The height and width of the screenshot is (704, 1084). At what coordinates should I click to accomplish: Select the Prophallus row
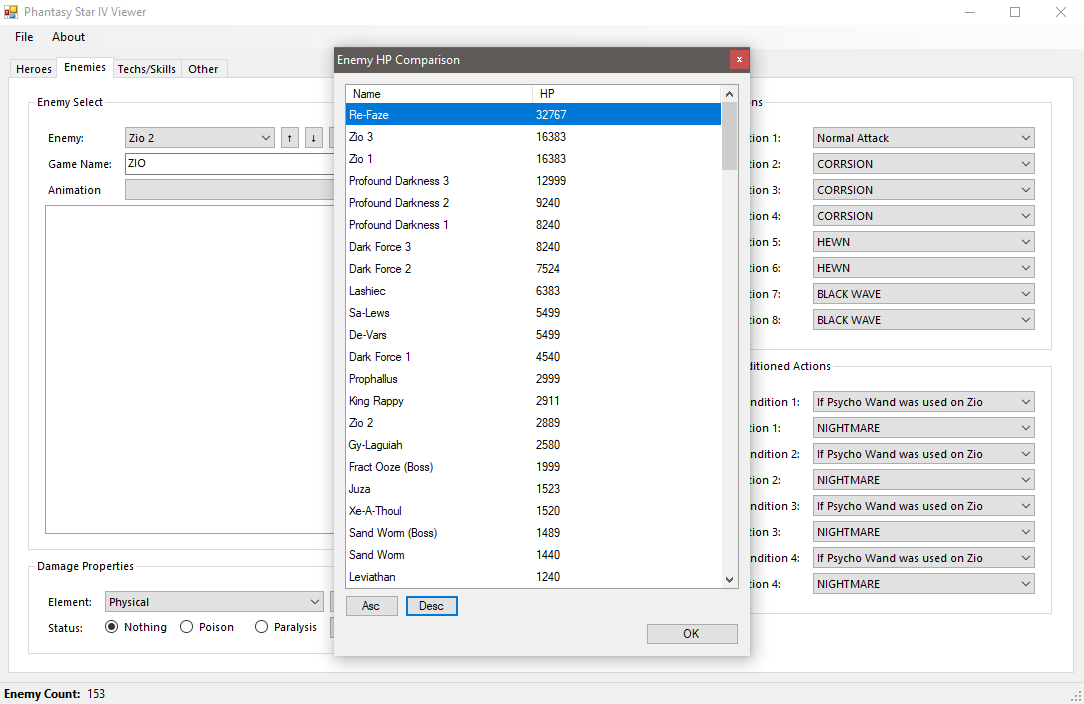pos(533,379)
